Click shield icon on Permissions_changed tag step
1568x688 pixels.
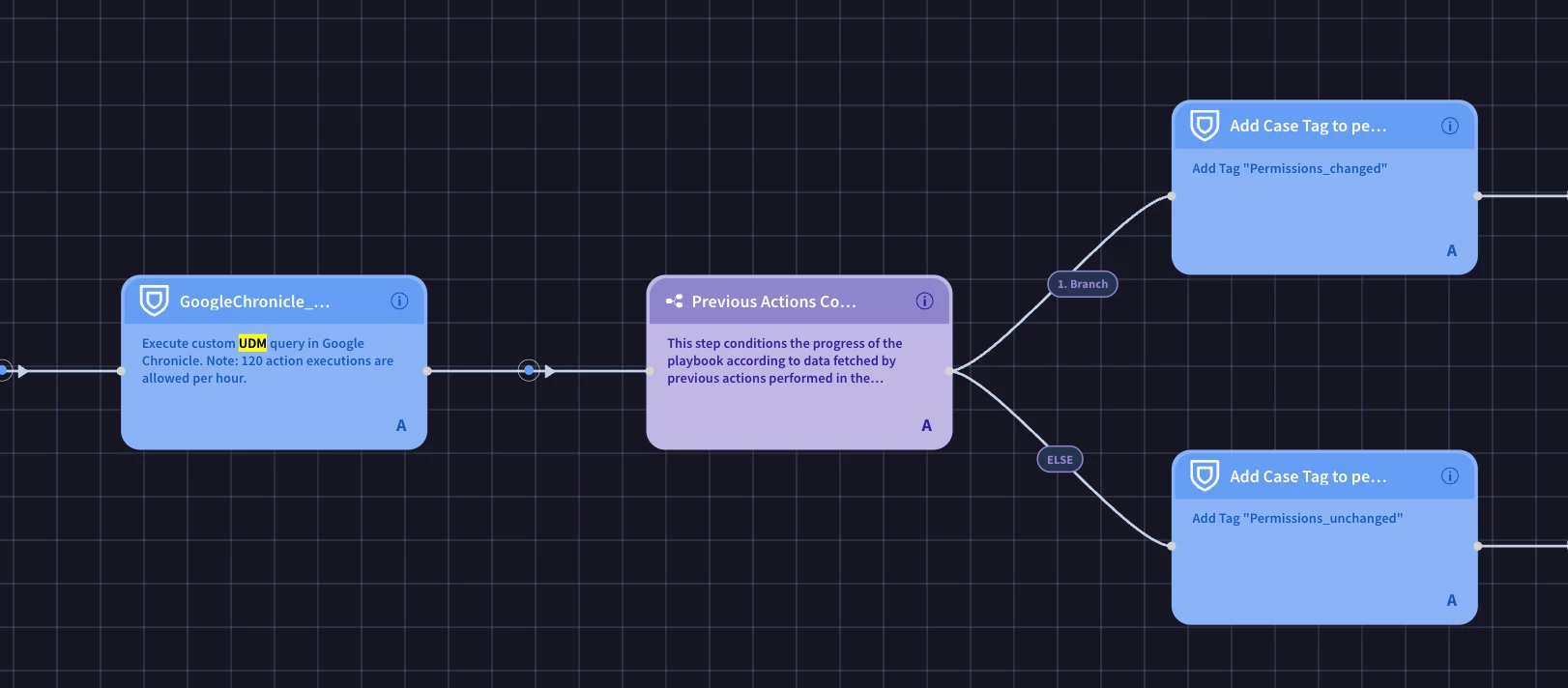1205,126
